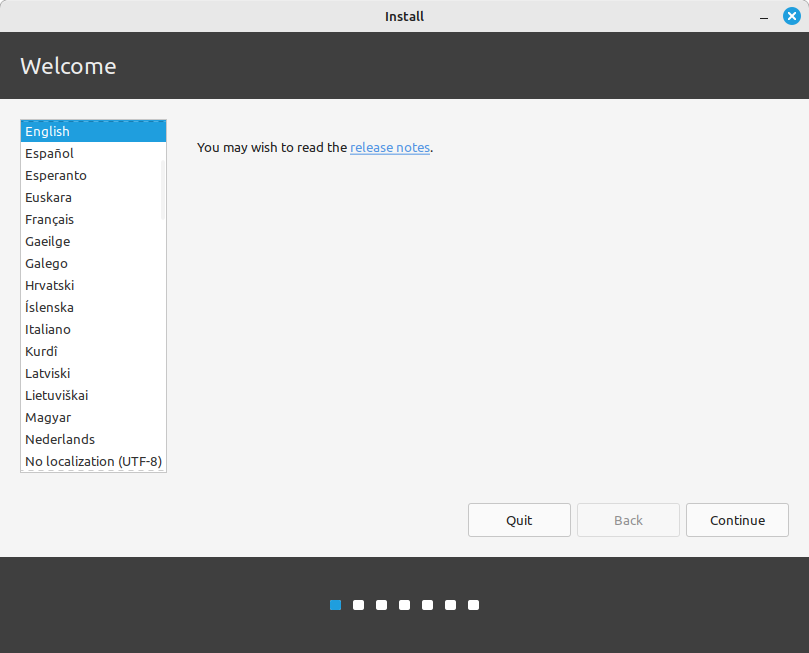
Task: Choose Italiano from the list
Action: [93, 330]
